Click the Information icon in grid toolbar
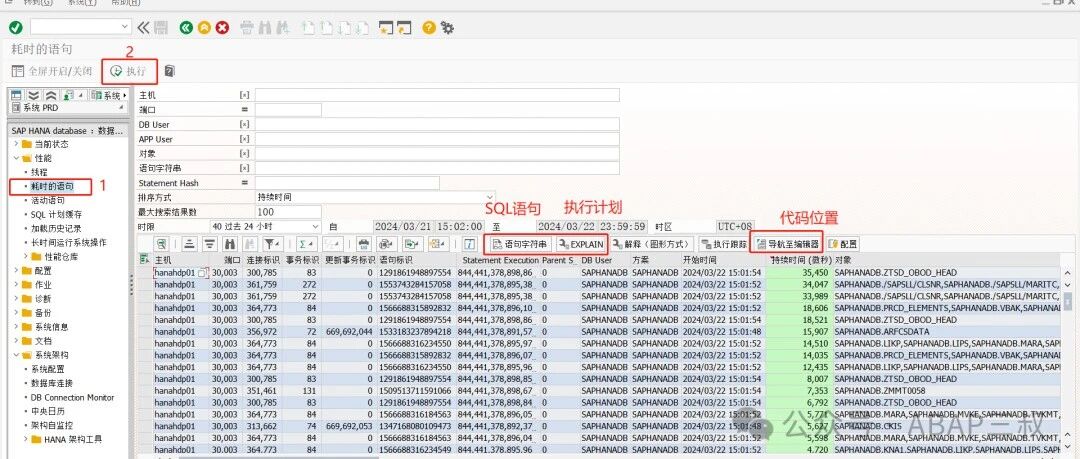Screen dimensions: 1080x459 click(469, 244)
